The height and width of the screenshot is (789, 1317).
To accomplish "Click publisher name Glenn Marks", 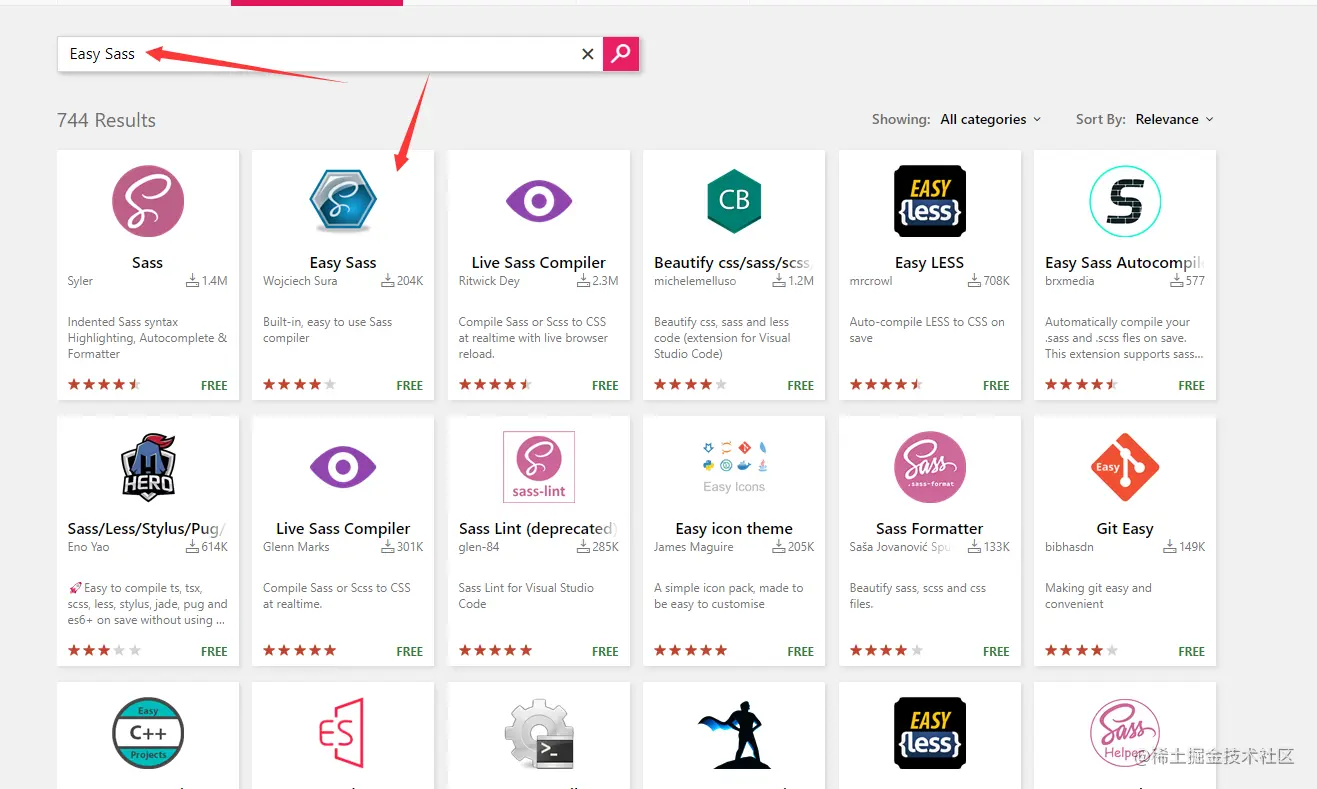I will coord(296,547).
